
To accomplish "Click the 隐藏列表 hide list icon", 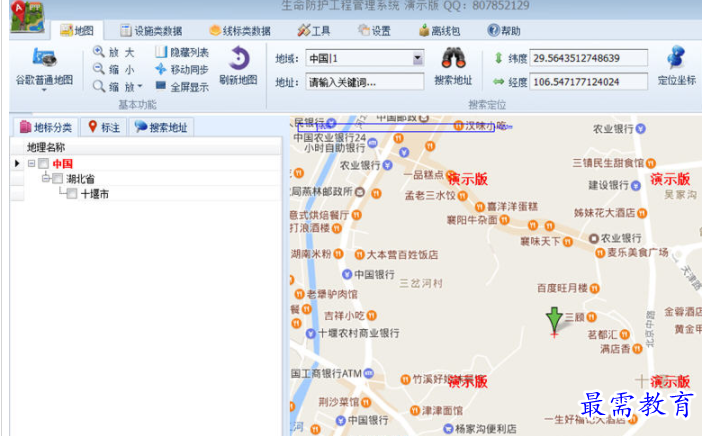I will pos(160,52).
